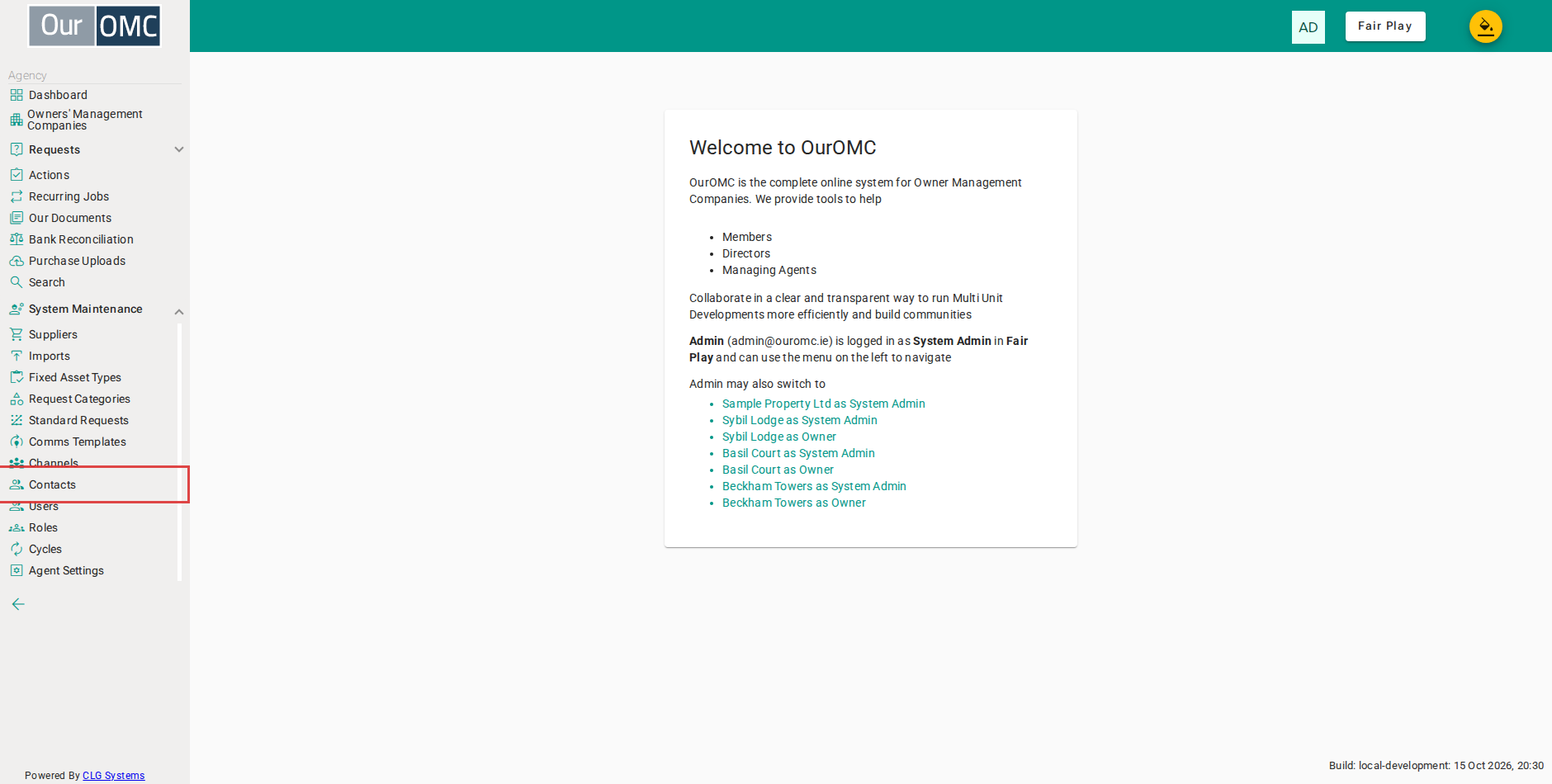1552x784 pixels.
Task: Click the OurOMC logo
Action: [95, 26]
